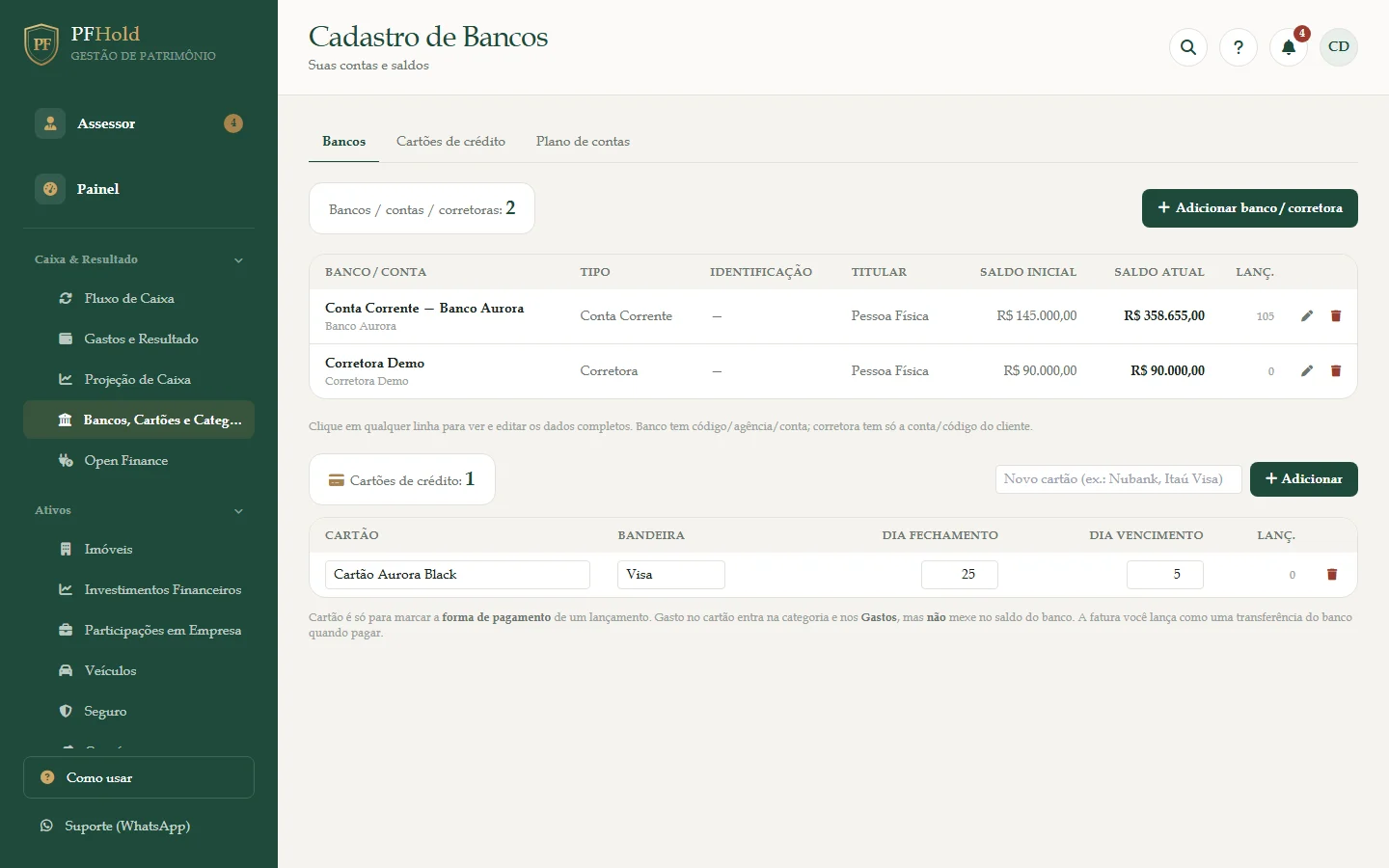
Task: Click the Assessor person icon
Action: pyautogui.click(x=50, y=123)
